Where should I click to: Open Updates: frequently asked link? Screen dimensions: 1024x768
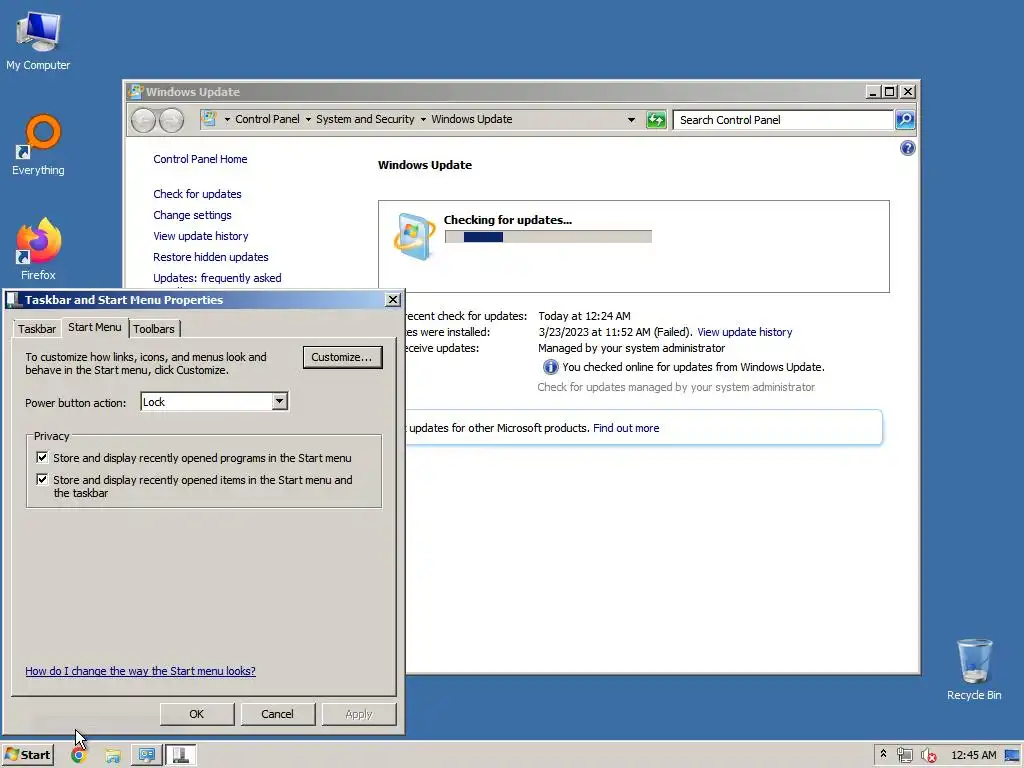tap(217, 278)
